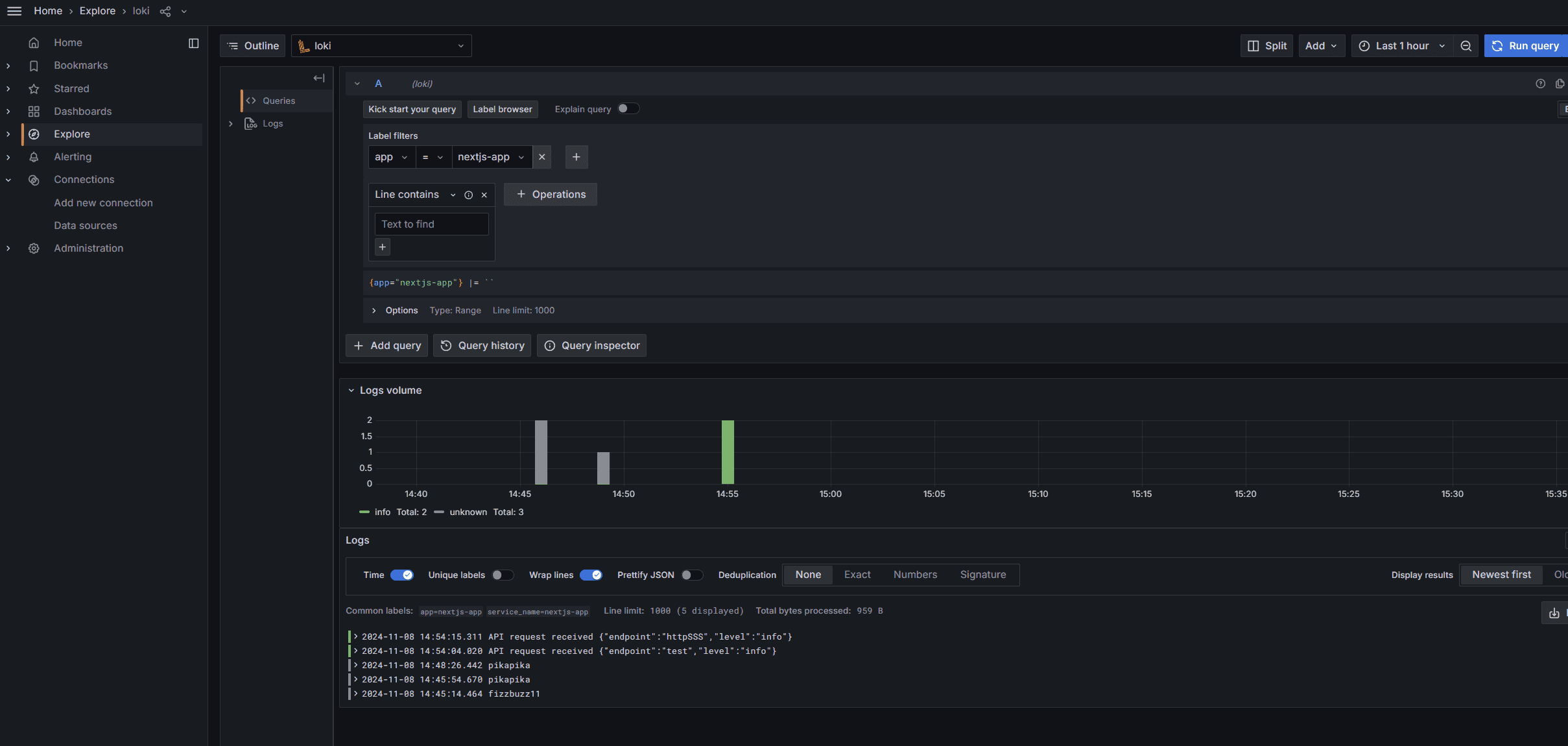Click the zoom out magnifier icon

click(1466, 45)
